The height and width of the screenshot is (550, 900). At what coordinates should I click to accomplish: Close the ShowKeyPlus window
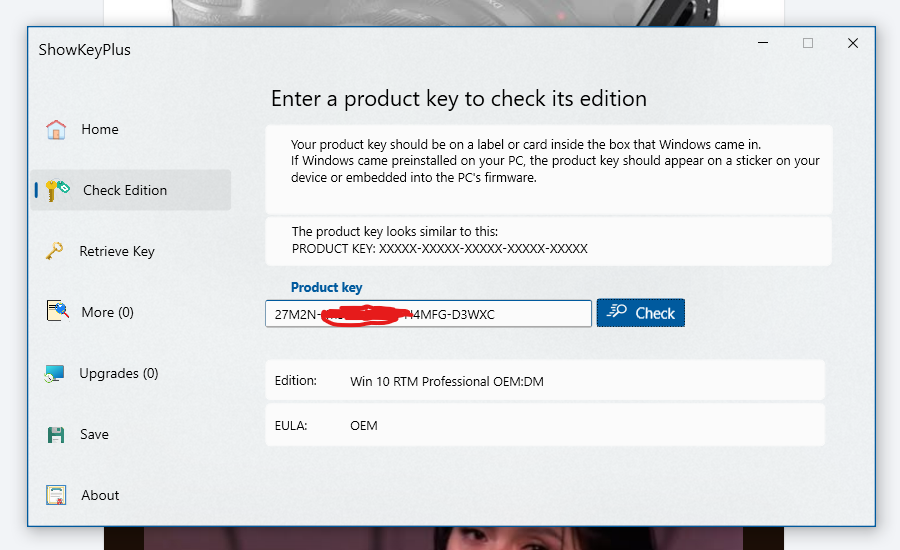[x=853, y=43]
